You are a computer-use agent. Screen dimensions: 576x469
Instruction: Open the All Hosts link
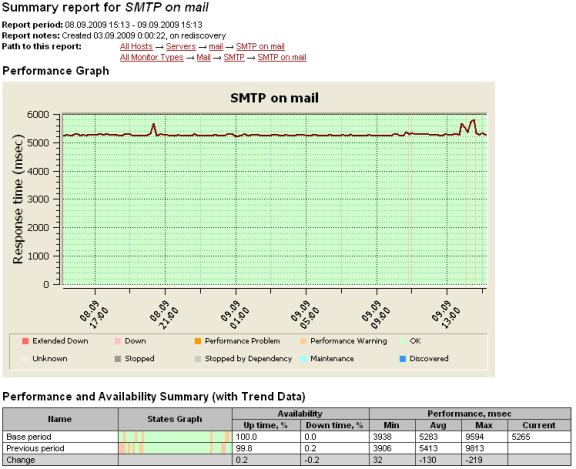coord(136,47)
